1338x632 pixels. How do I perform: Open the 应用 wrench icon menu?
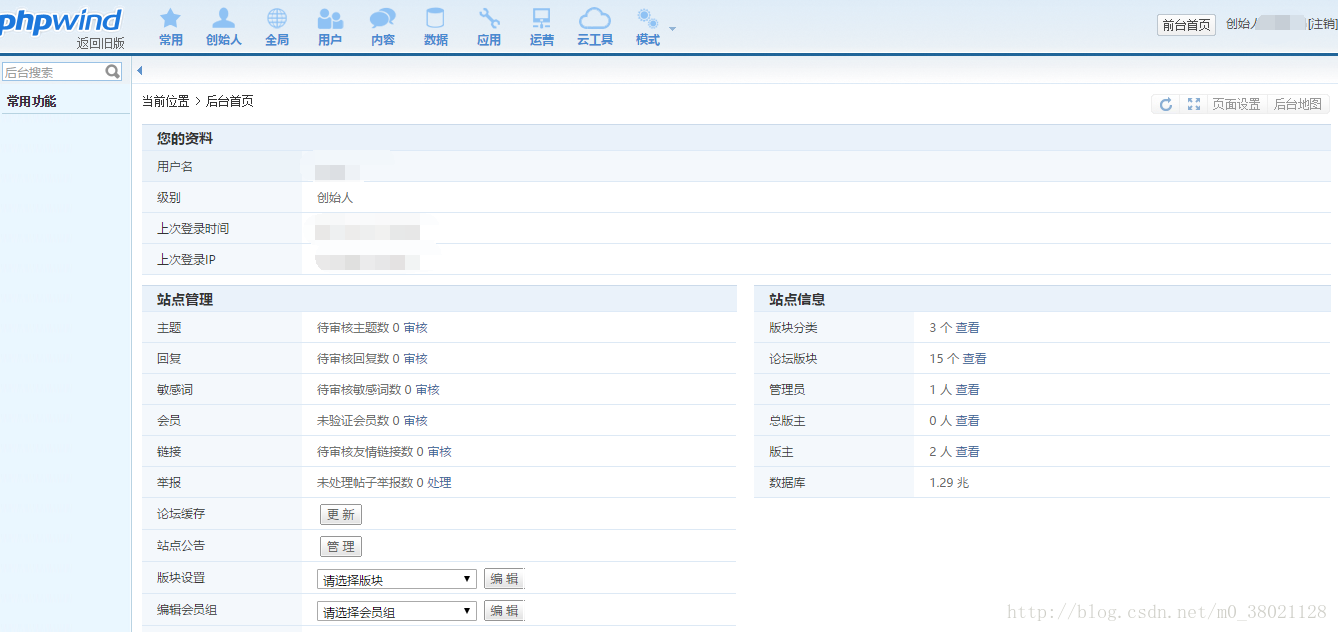pos(489,27)
